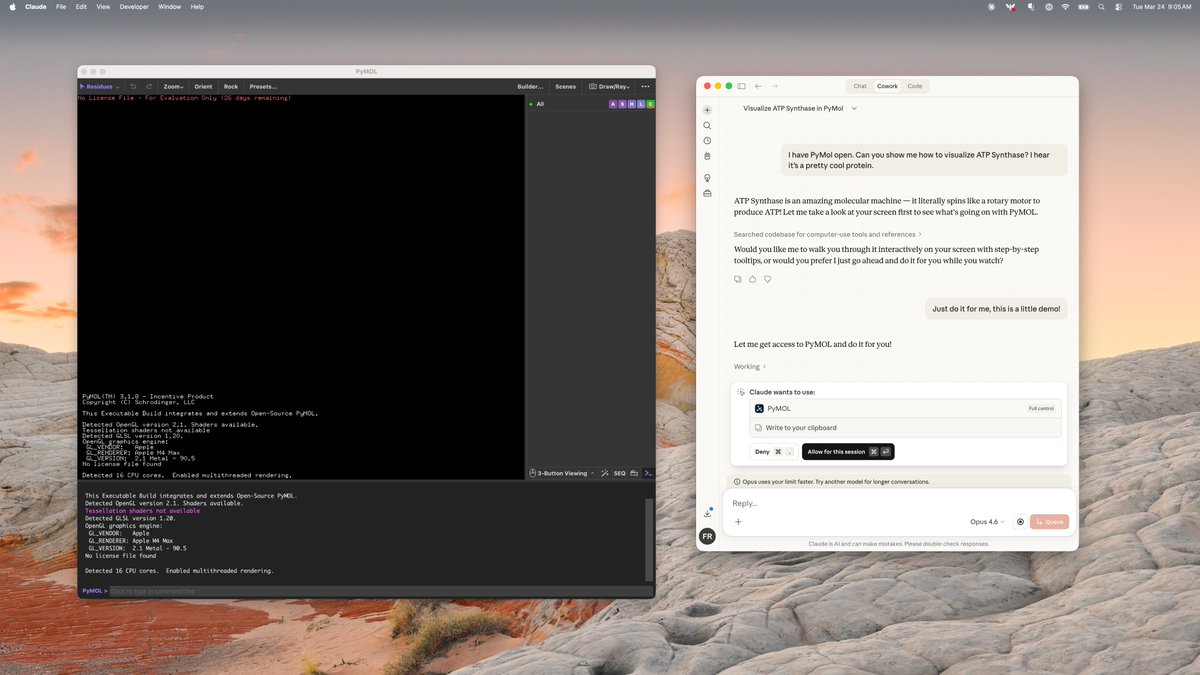This screenshot has height=675, width=1200.
Task: Toggle SEQ sequence viewer in PyMOL
Action: pyautogui.click(x=619, y=473)
